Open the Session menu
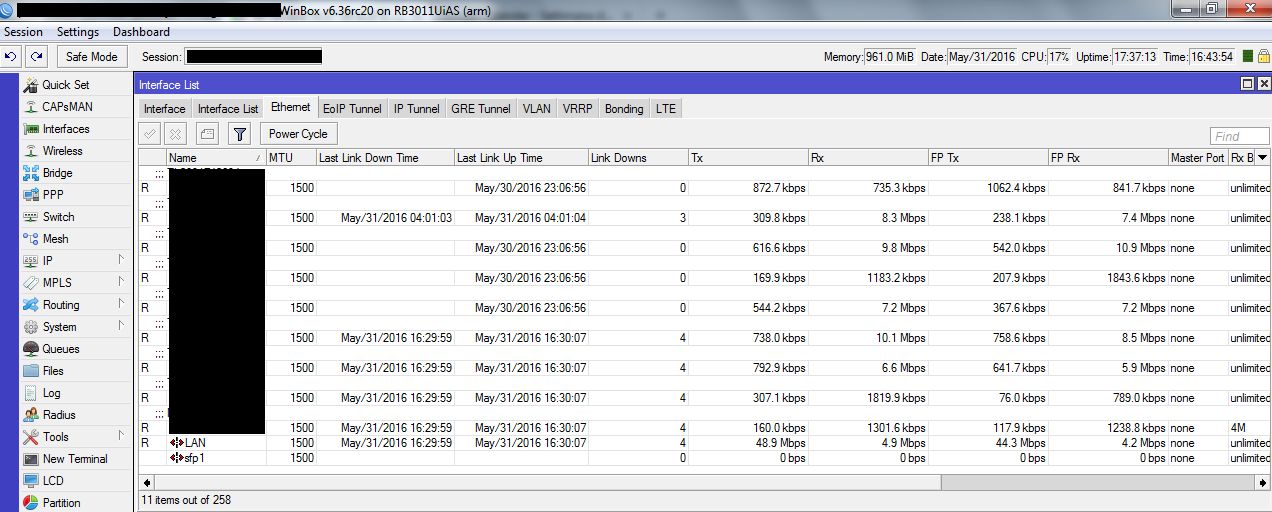Screen dimensions: 1272x512 coord(23,32)
